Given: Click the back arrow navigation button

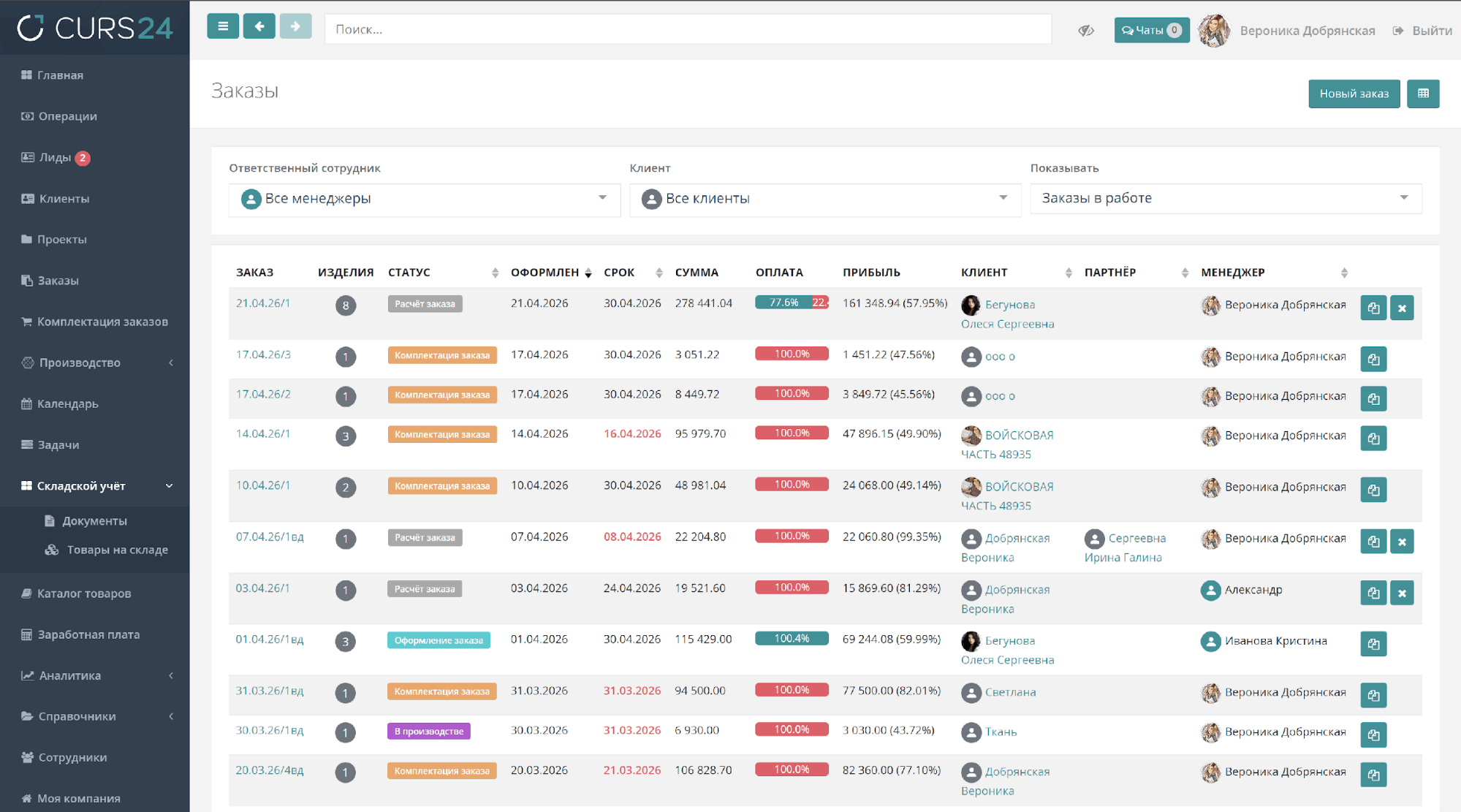Looking at the screenshot, I should pos(259,27).
